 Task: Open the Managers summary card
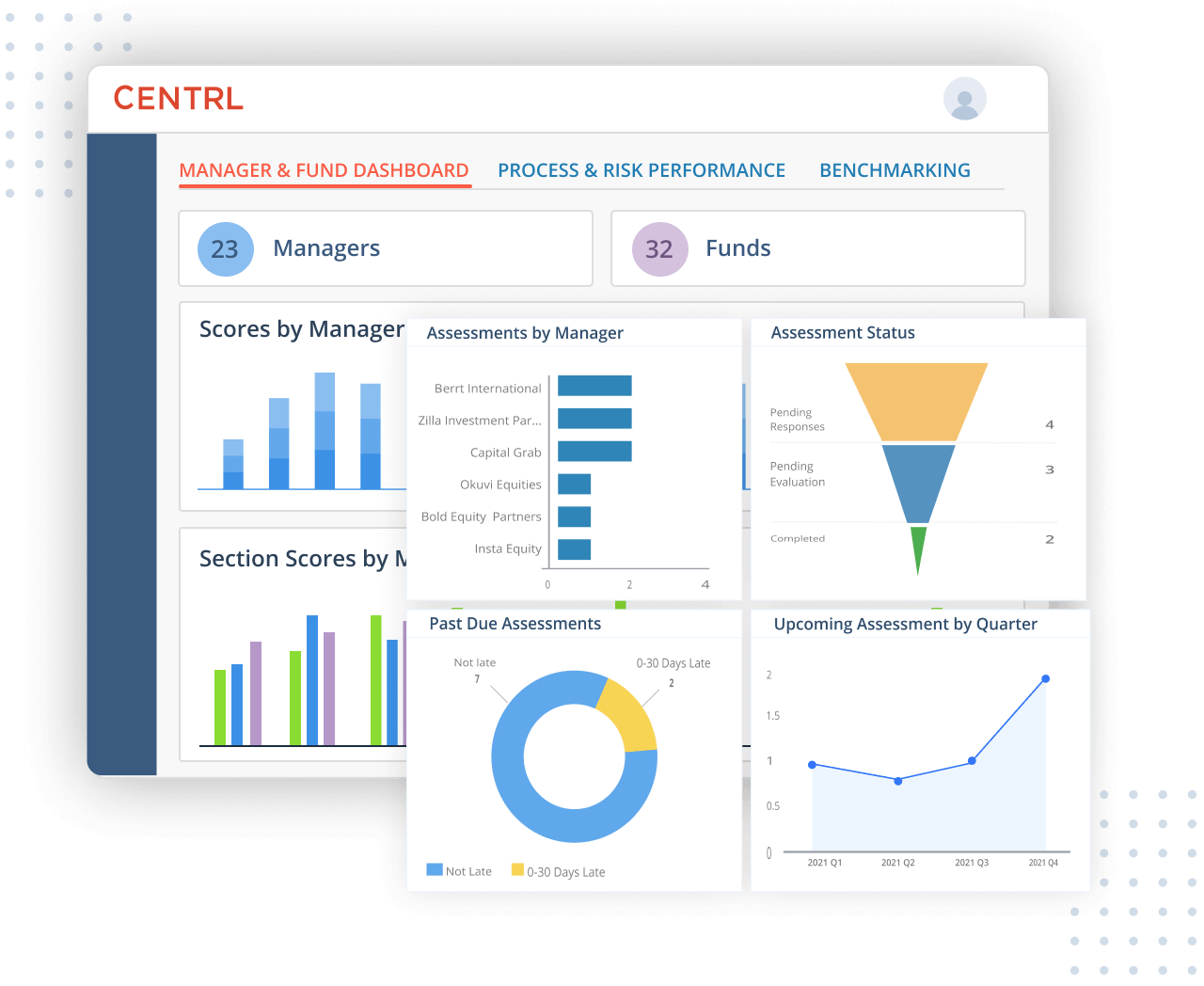[x=386, y=248]
